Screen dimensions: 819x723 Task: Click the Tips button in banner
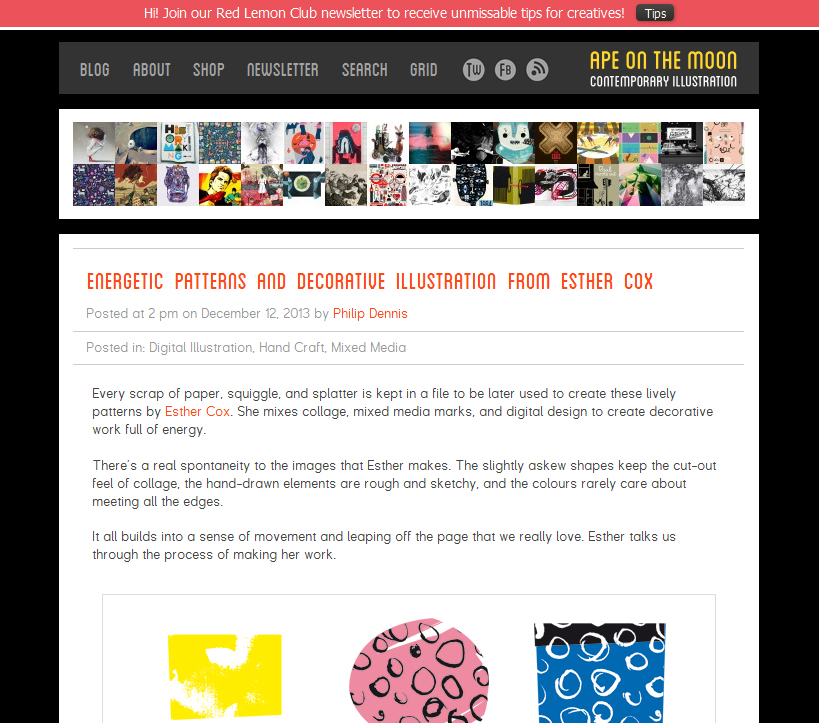point(655,13)
